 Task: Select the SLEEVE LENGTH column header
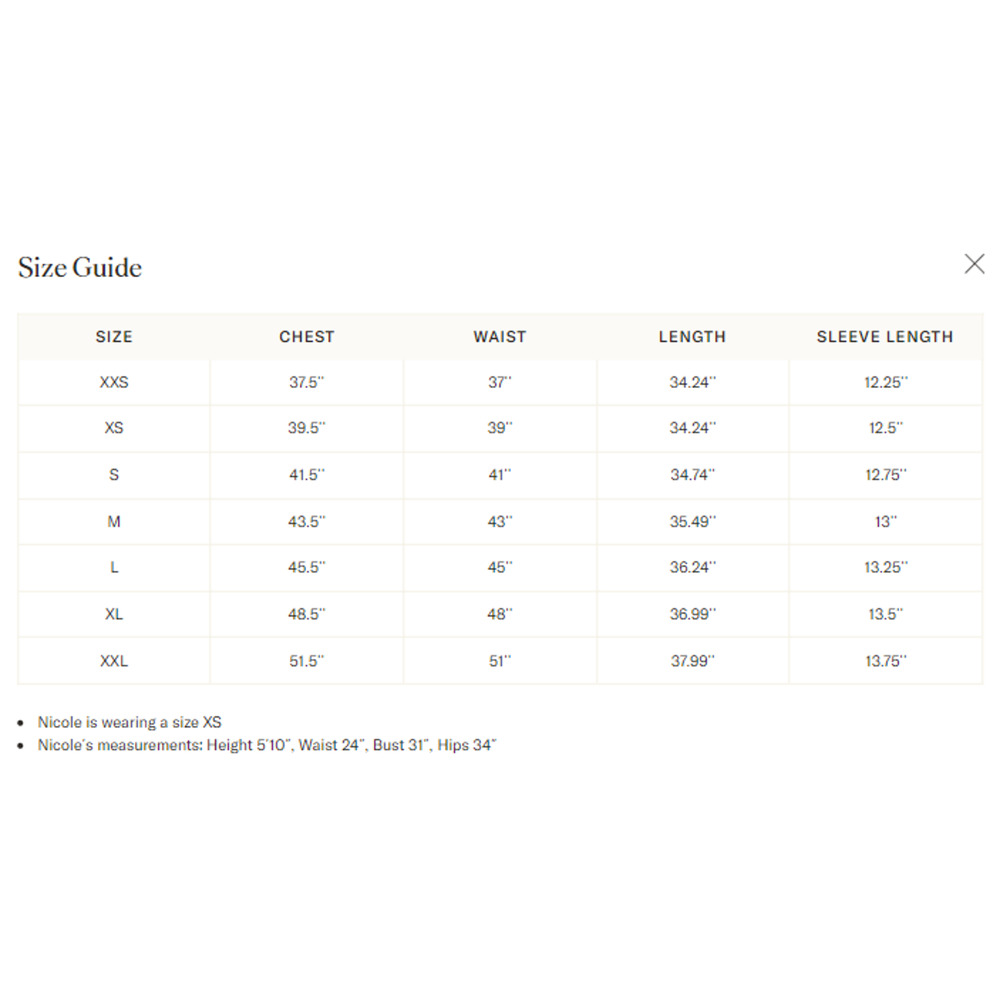point(885,337)
